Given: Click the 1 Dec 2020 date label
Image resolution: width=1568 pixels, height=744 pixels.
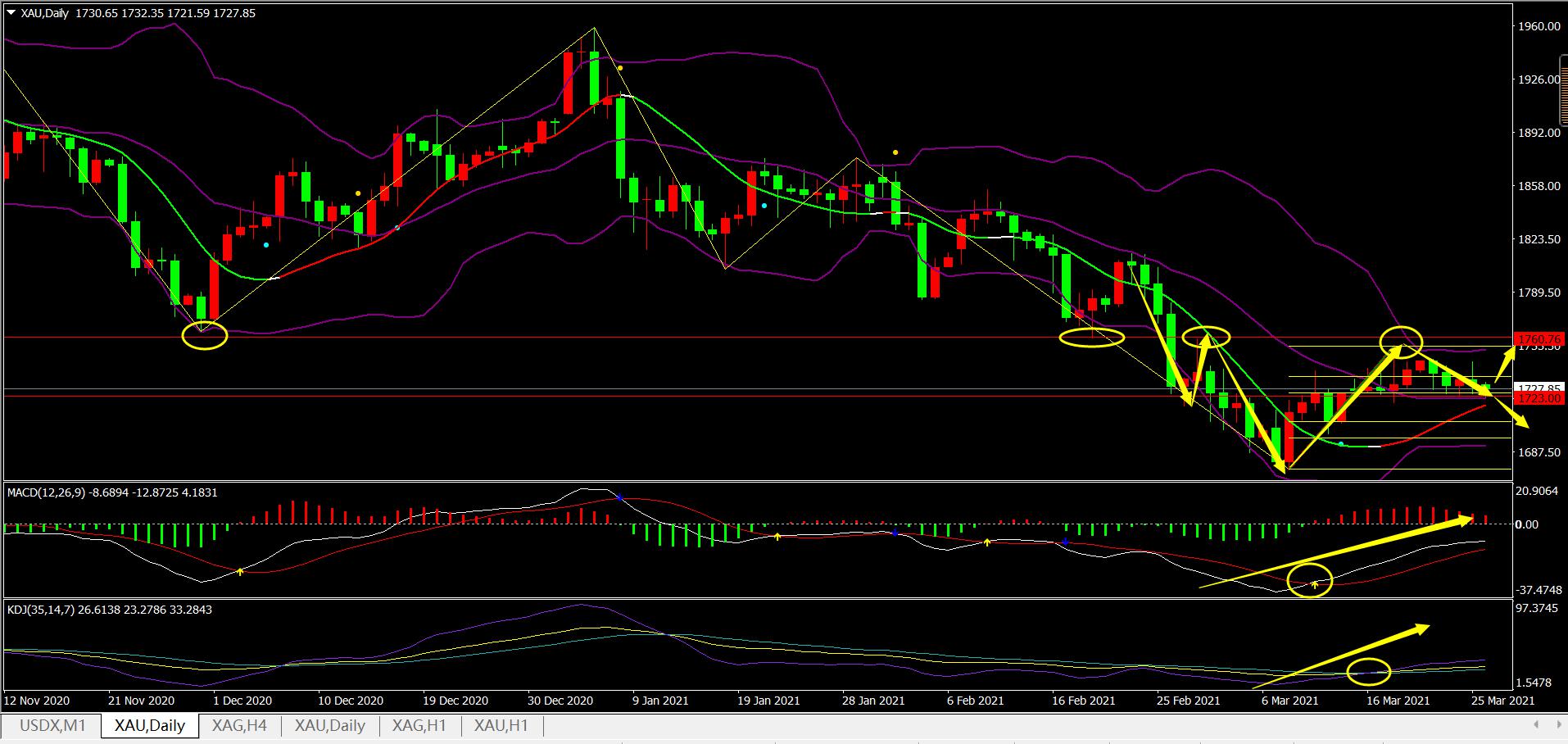Looking at the screenshot, I should click(242, 701).
